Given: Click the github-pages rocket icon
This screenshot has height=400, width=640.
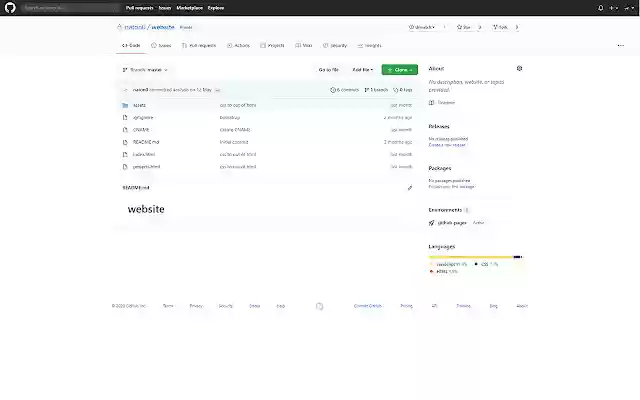Looking at the screenshot, I should pyautogui.click(x=431, y=223).
